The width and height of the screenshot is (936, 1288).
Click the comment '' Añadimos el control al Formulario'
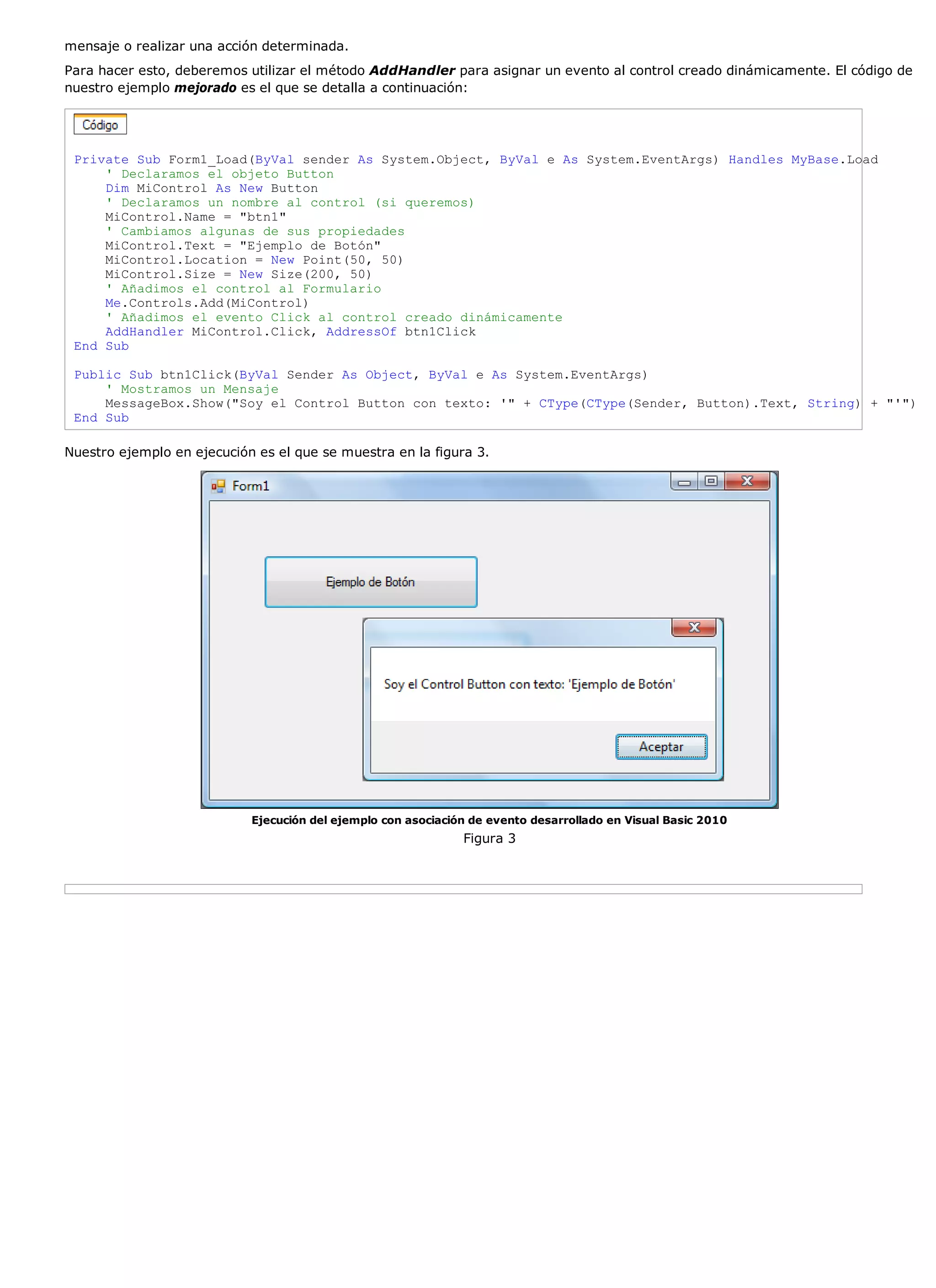243,289
